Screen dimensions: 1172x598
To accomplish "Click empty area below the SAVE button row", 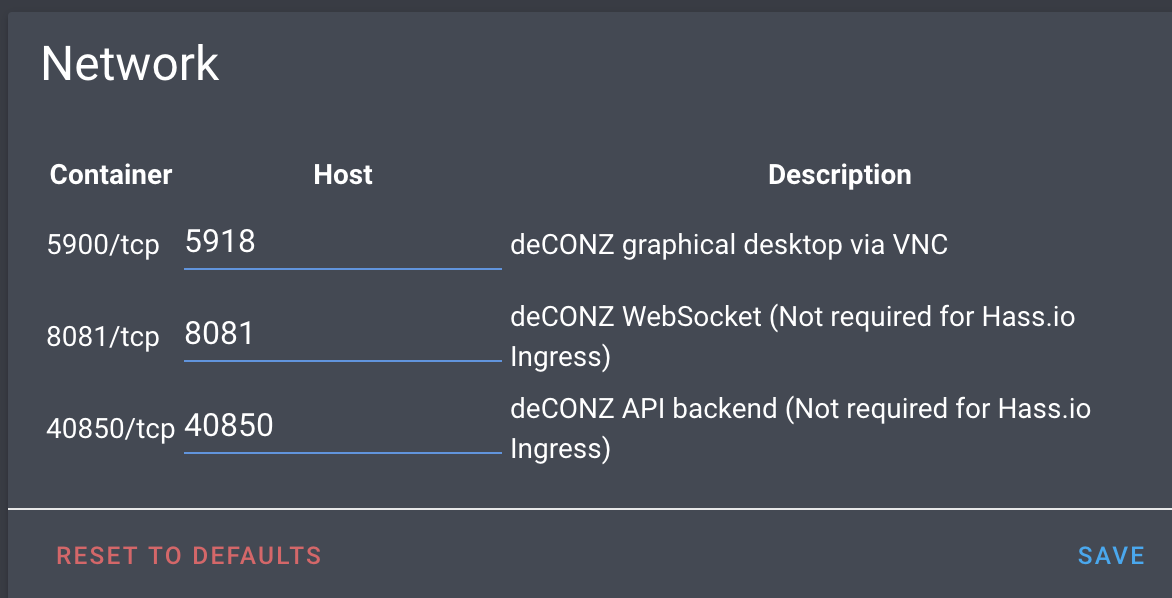I will click(x=600, y=588).
